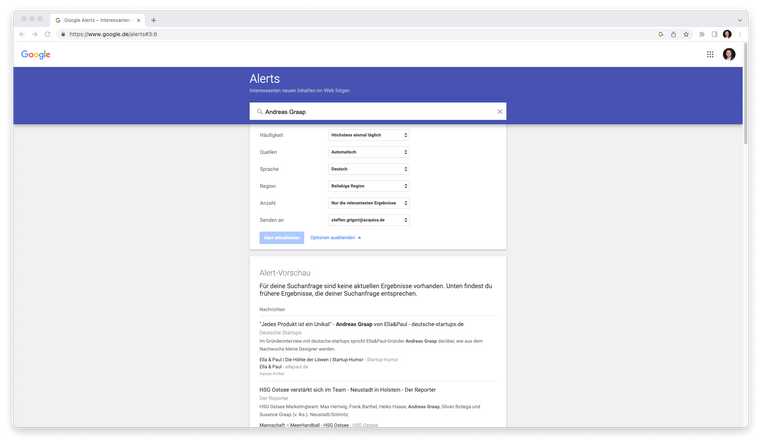Open a new browser tab with plus
The image size is (762, 444).
(153, 20)
